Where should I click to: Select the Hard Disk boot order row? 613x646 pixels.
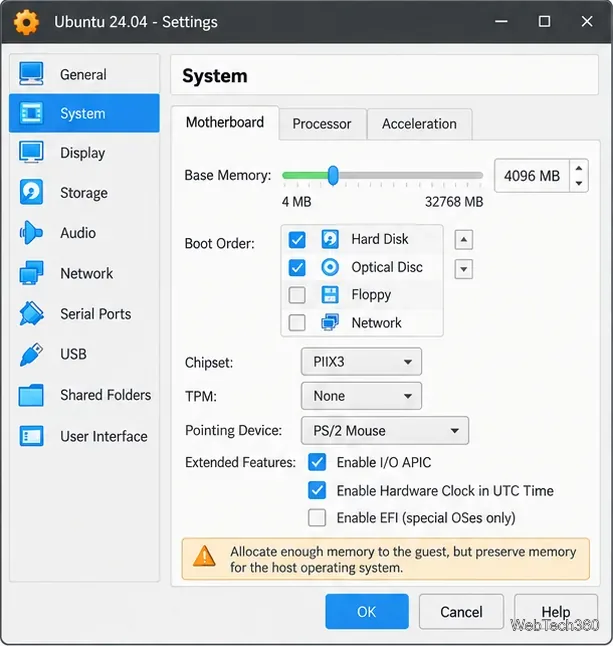(x=362, y=239)
